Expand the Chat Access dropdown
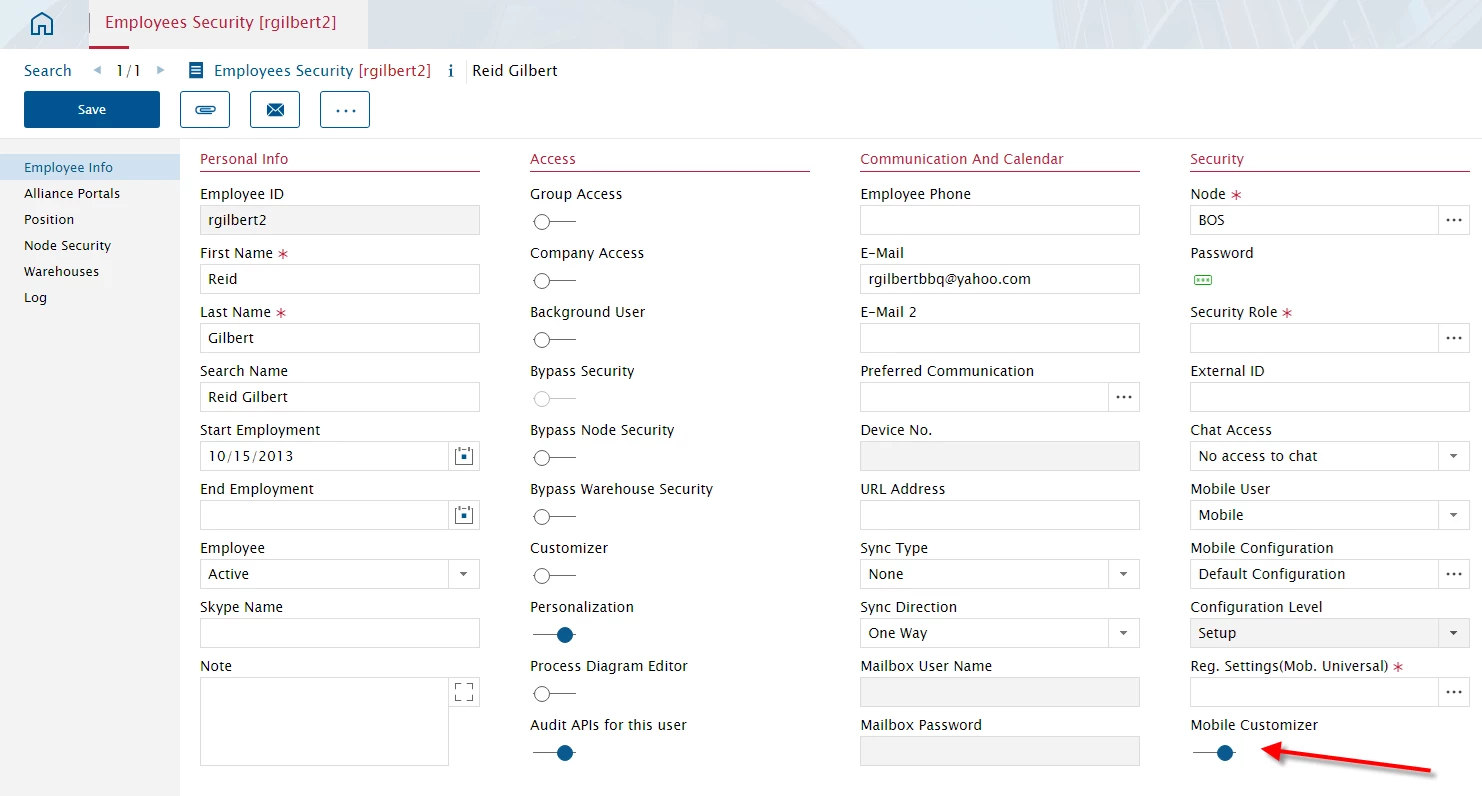The height and width of the screenshot is (796, 1482). (1453, 456)
